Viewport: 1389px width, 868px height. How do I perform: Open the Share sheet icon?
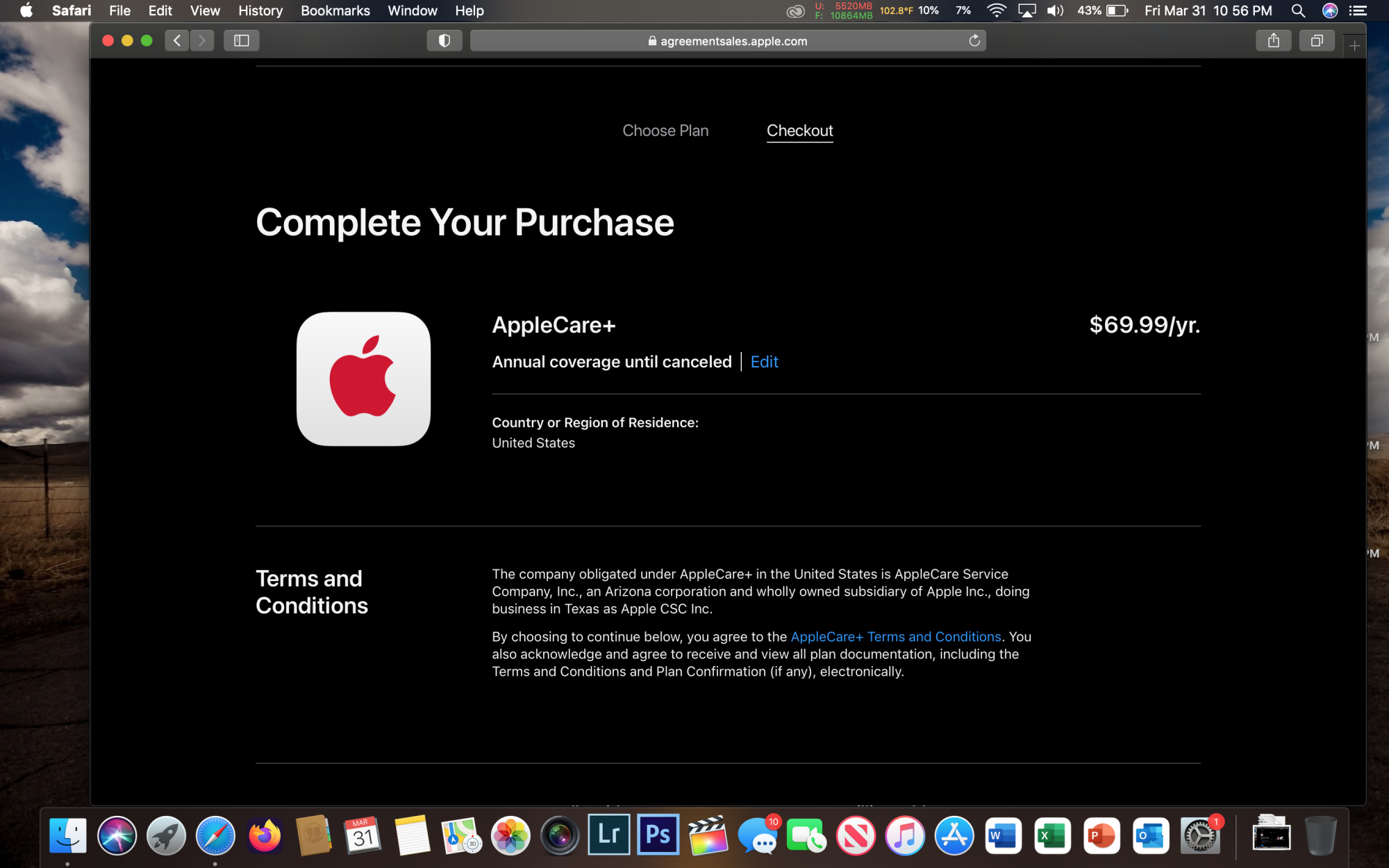(1273, 41)
